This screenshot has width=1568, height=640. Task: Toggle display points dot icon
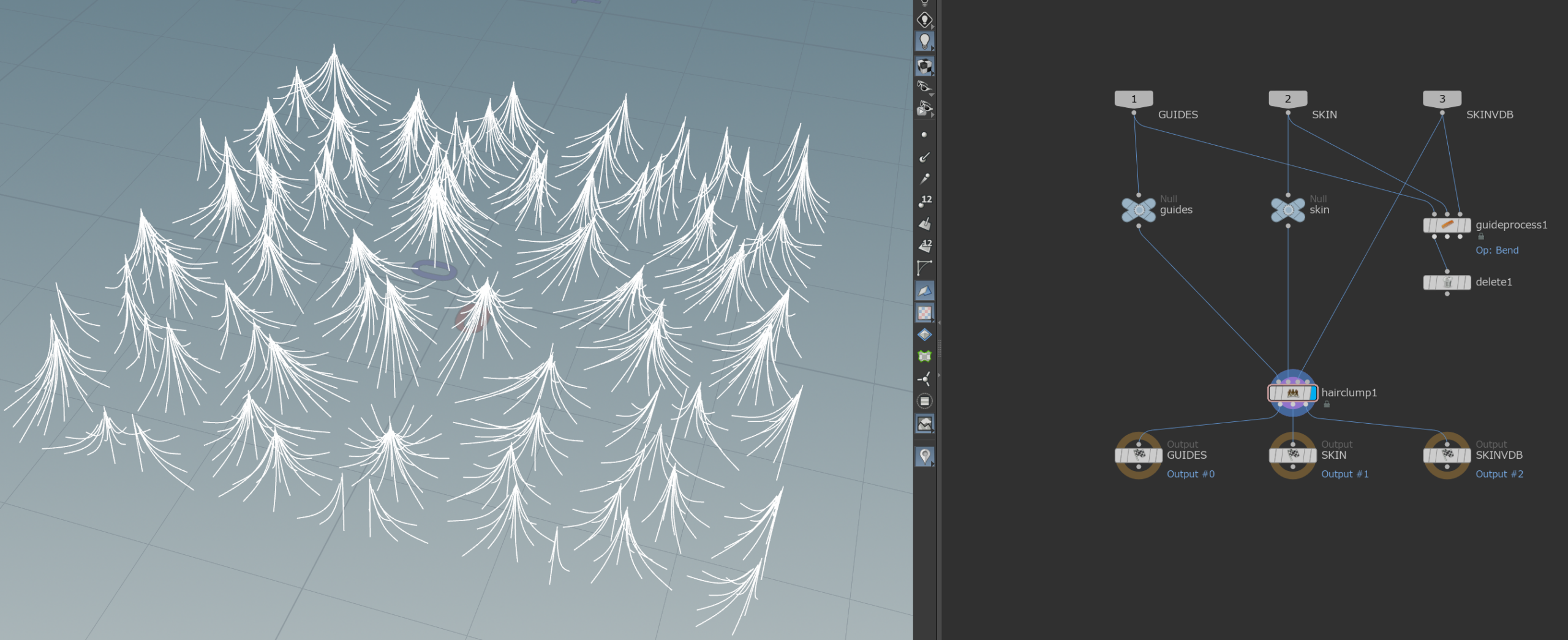pyautogui.click(x=924, y=135)
